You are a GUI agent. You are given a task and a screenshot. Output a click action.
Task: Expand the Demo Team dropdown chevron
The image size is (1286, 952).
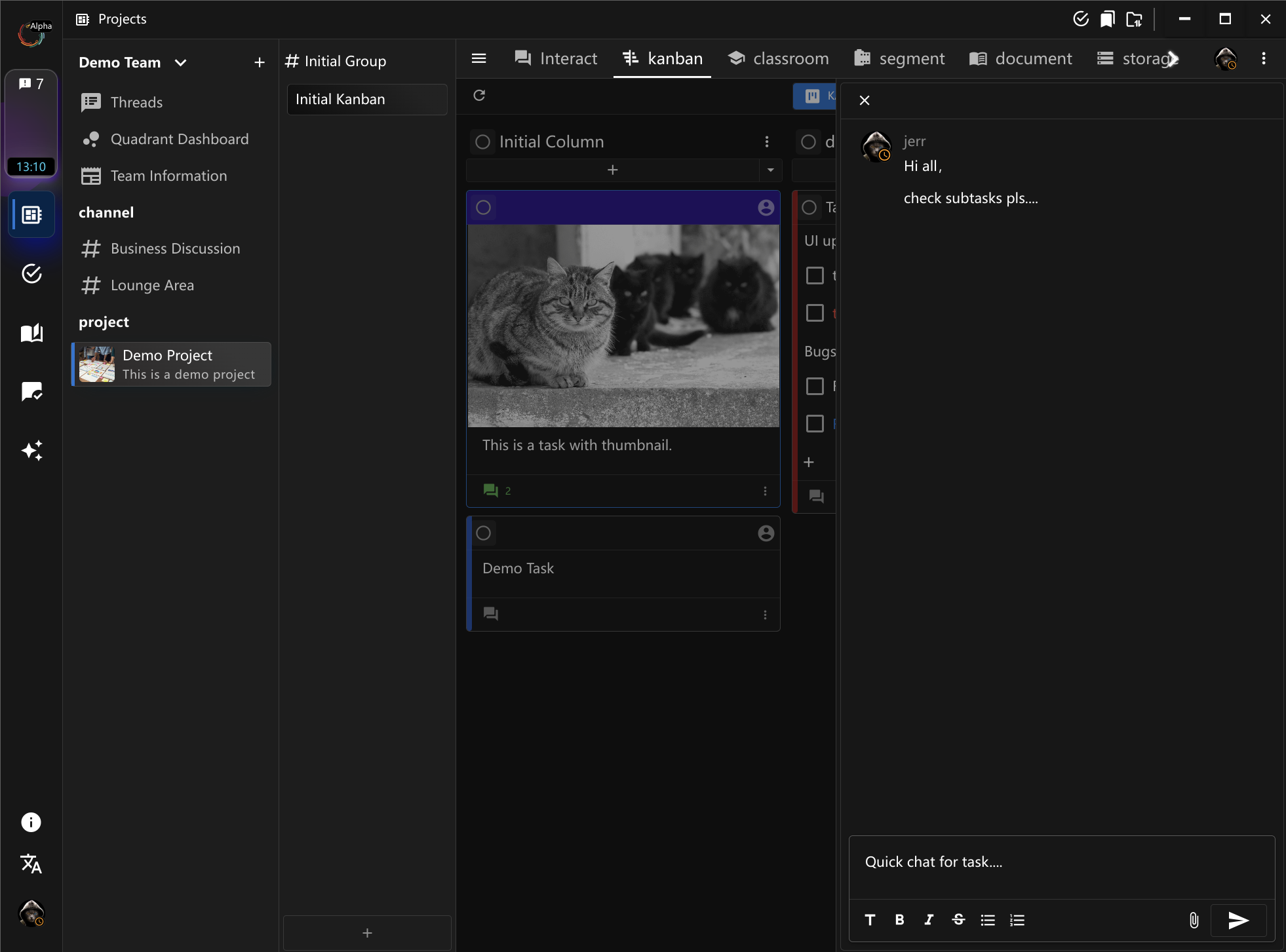[x=181, y=63]
